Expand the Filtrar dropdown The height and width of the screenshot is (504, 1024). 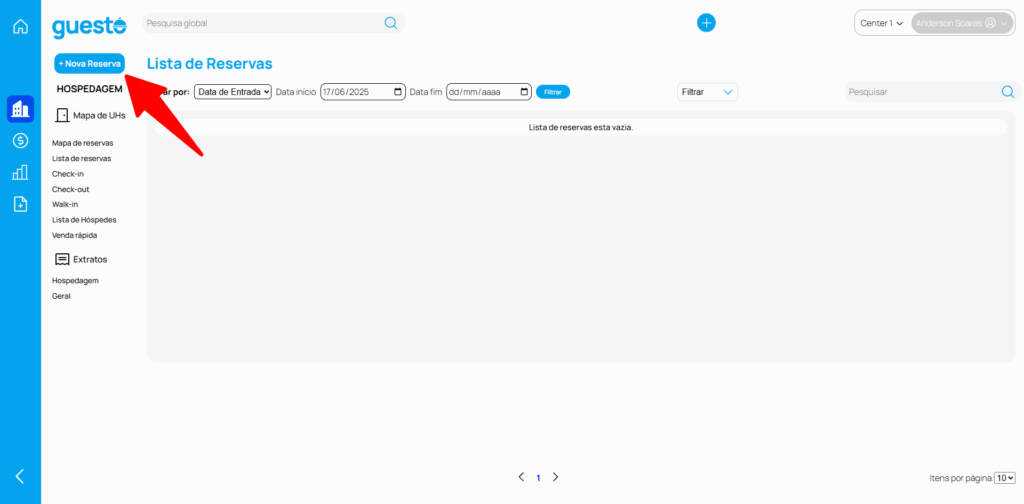click(x=707, y=92)
